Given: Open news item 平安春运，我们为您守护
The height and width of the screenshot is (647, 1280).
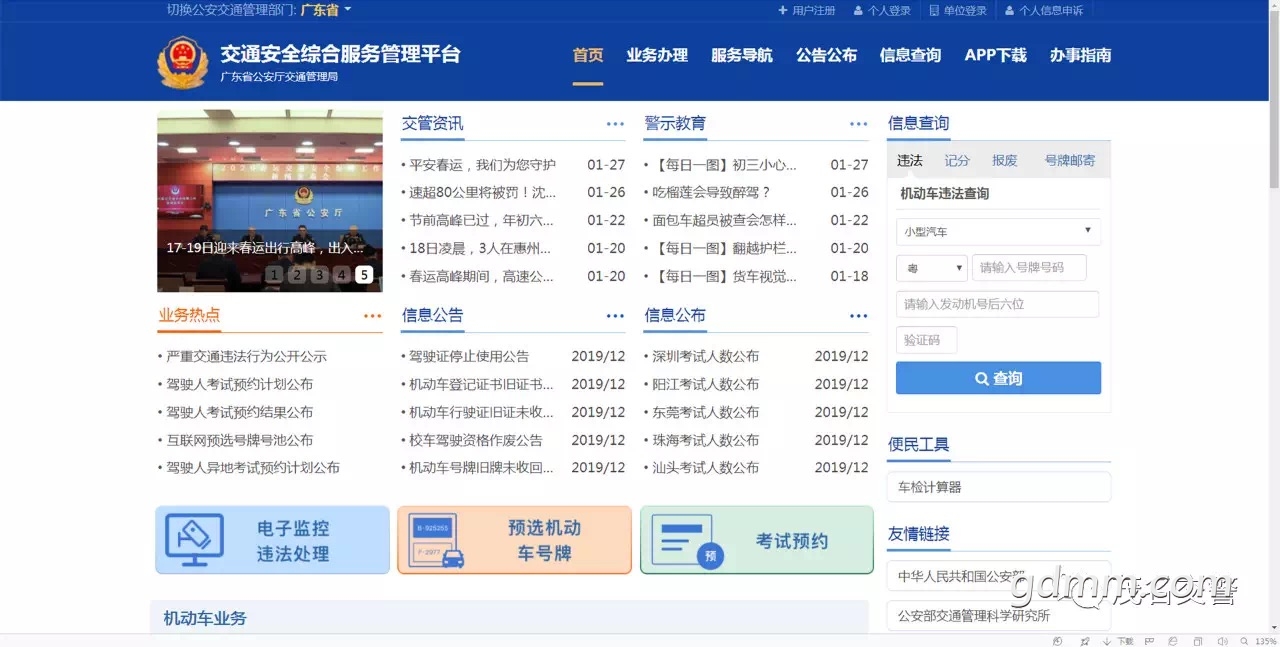Looking at the screenshot, I should pyautogui.click(x=482, y=165).
